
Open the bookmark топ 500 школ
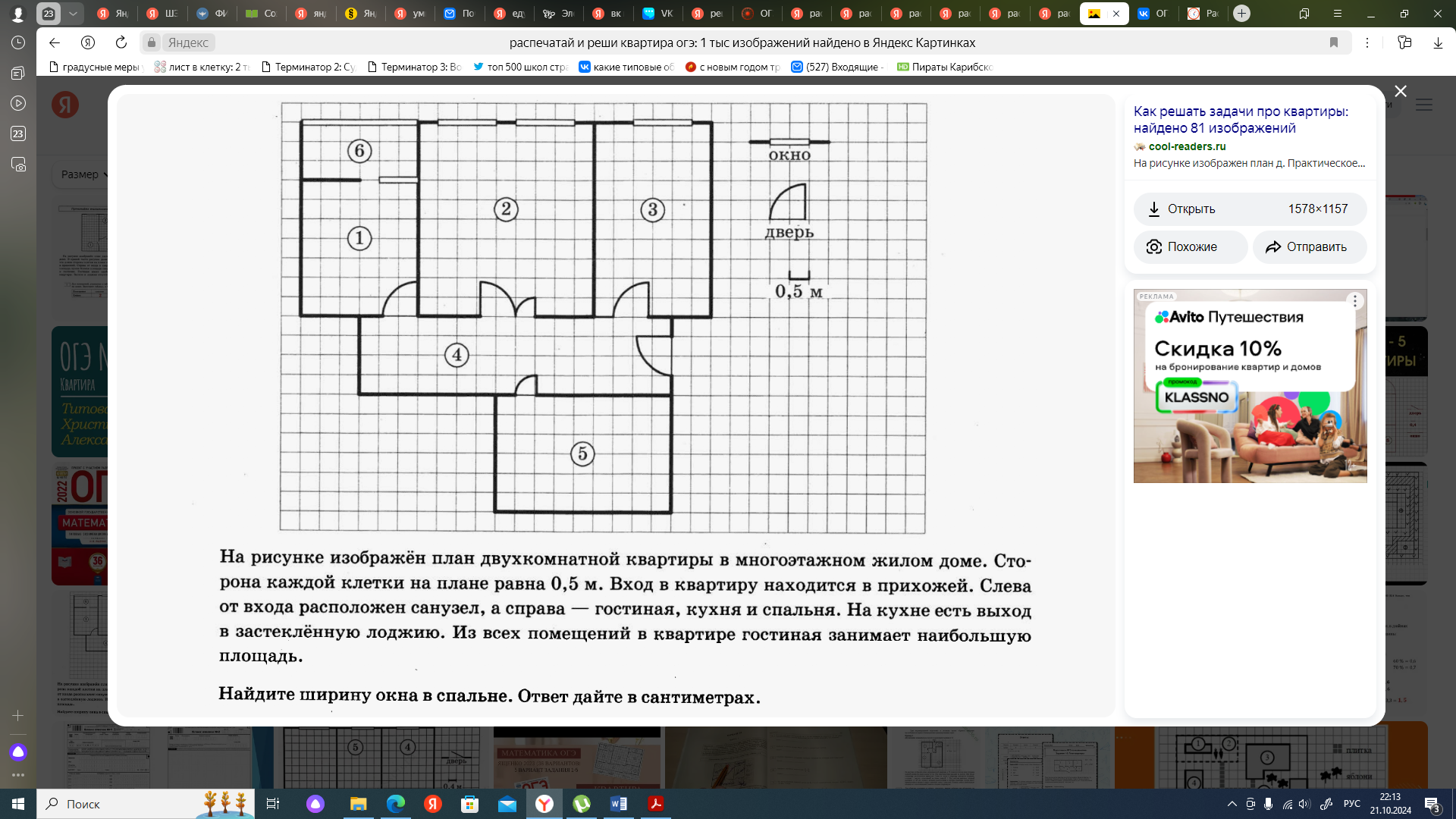click(520, 67)
